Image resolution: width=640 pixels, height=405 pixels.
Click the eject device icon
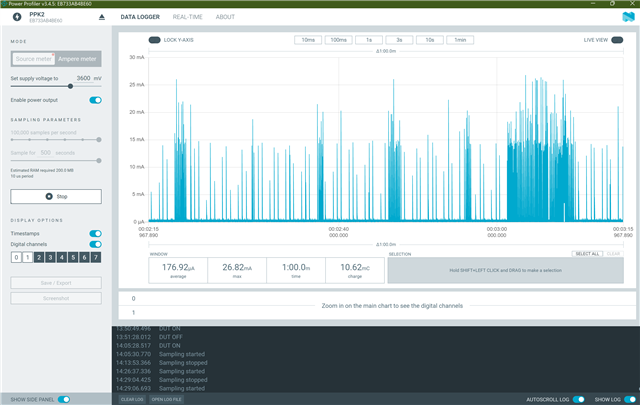102,17
